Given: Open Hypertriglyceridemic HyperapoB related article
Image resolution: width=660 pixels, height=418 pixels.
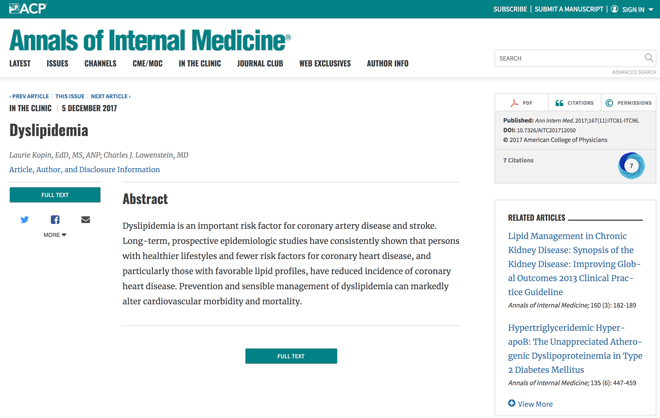Looking at the screenshot, I should point(575,349).
